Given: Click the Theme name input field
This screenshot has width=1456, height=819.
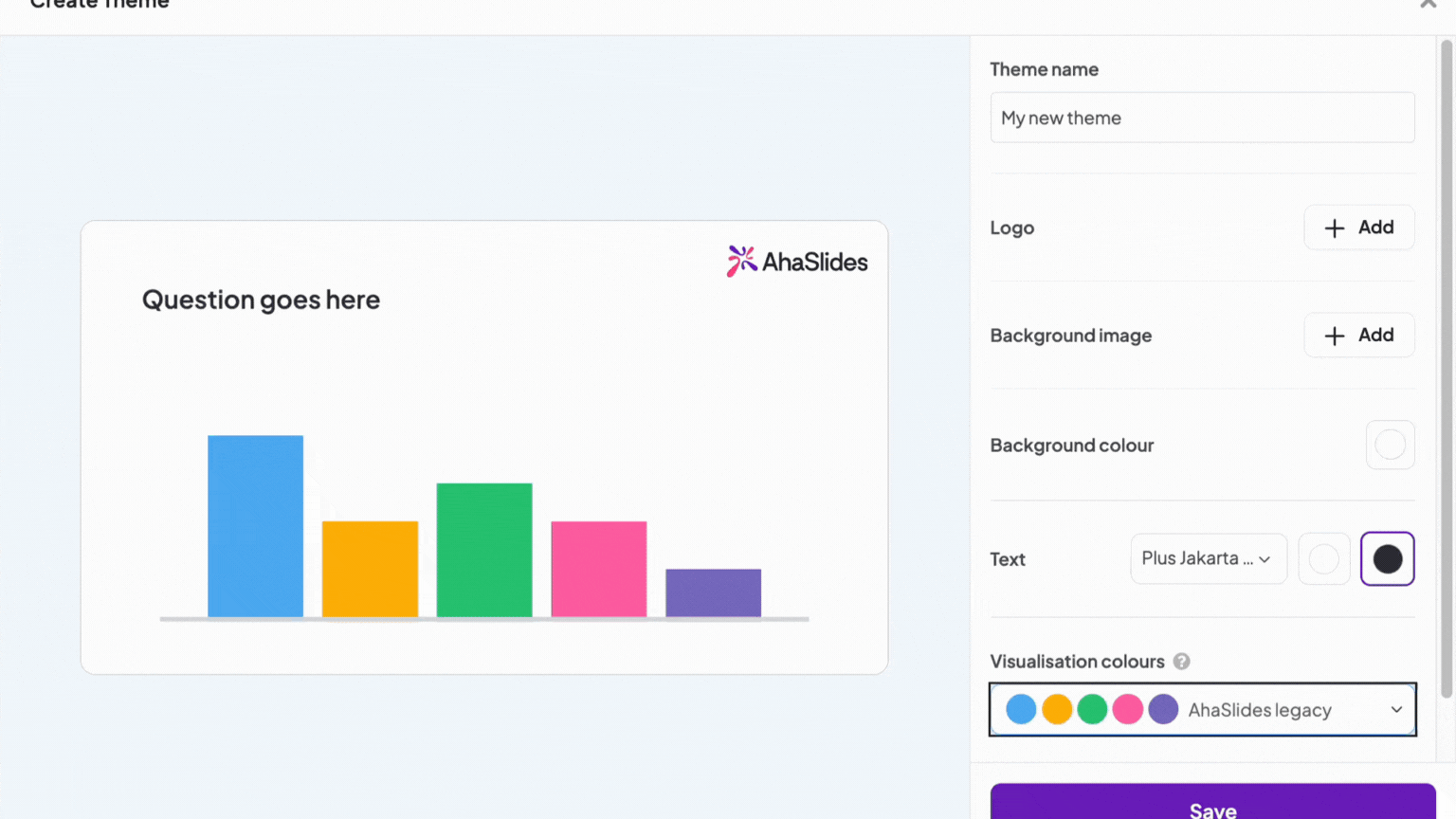Looking at the screenshot, I should tap(1203, 118).
